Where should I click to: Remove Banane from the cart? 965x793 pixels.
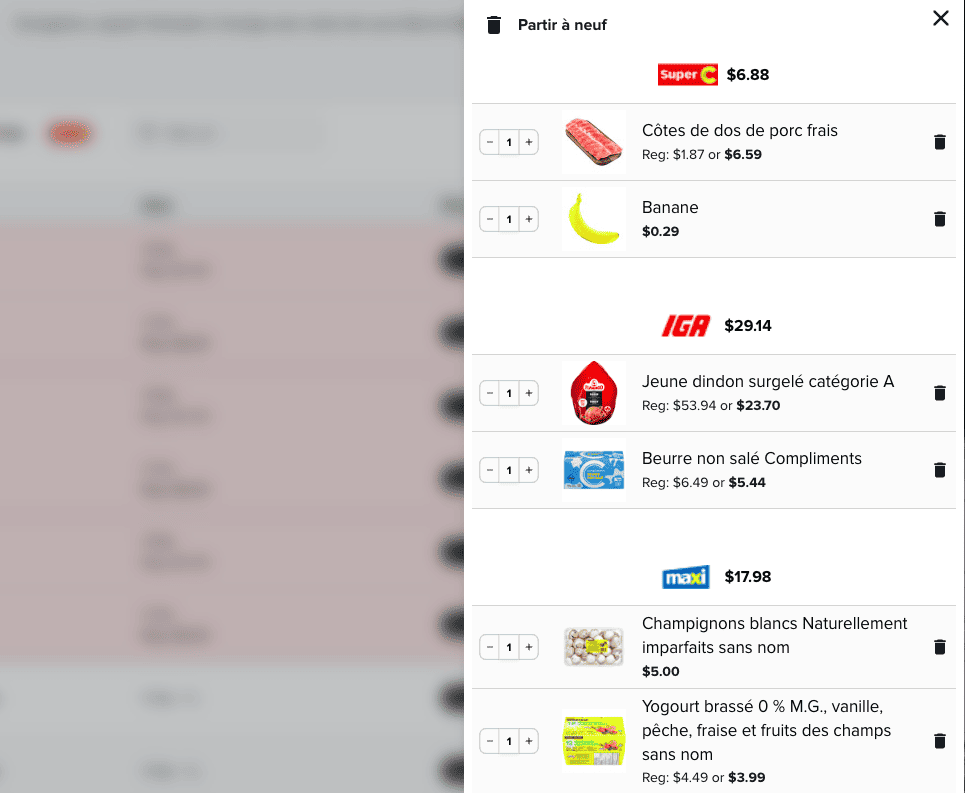click(x=939, y=219)
